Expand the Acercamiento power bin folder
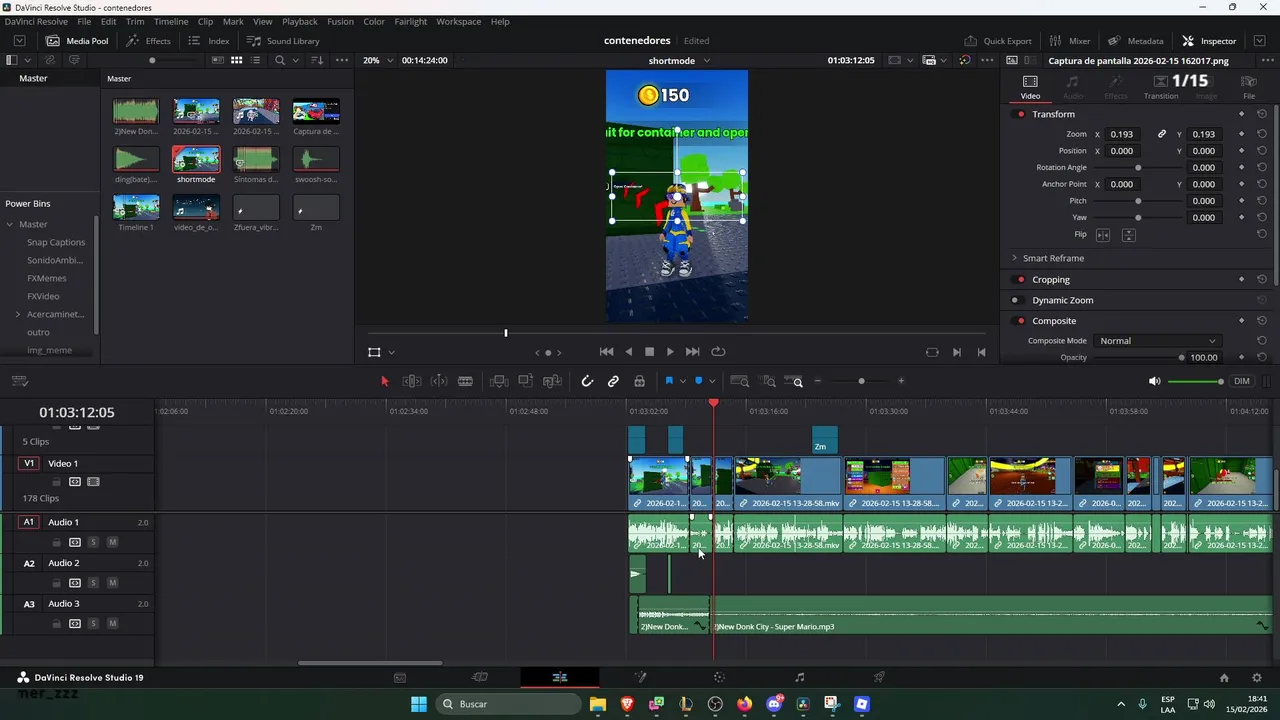The width and height of the screenshot is (1280, 720). [18, 314]
